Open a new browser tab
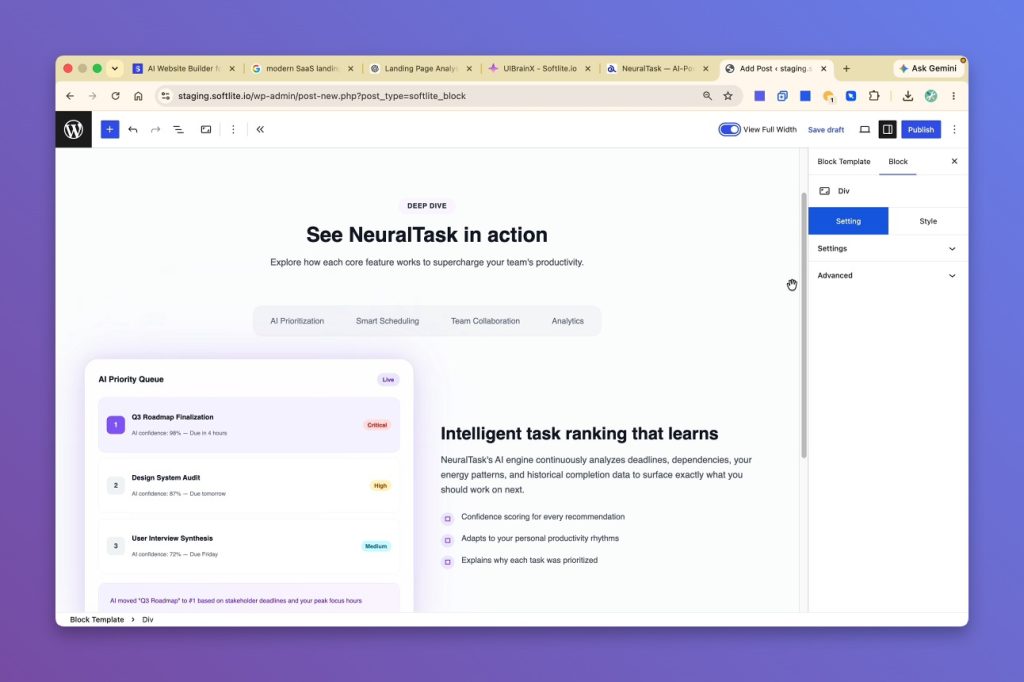The image size is (1024, 682). point(846,69)
